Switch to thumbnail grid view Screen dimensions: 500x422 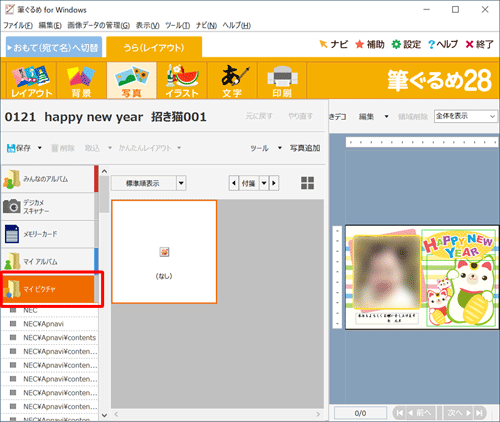307,183
